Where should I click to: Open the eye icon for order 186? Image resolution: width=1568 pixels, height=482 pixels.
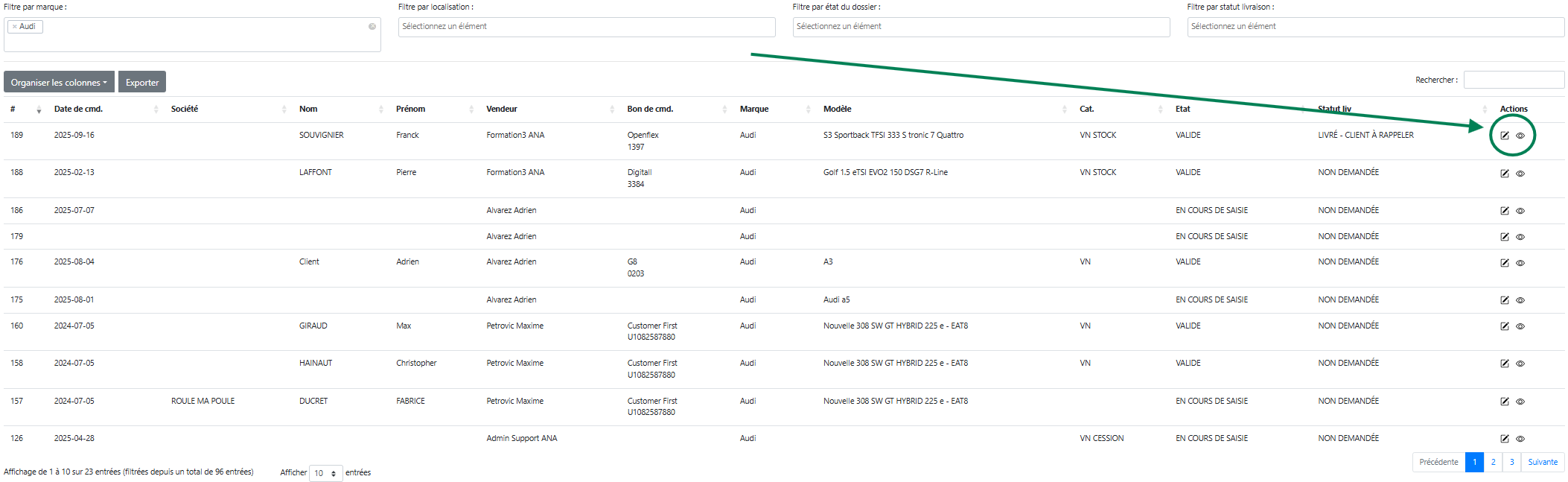(1520, 211)
